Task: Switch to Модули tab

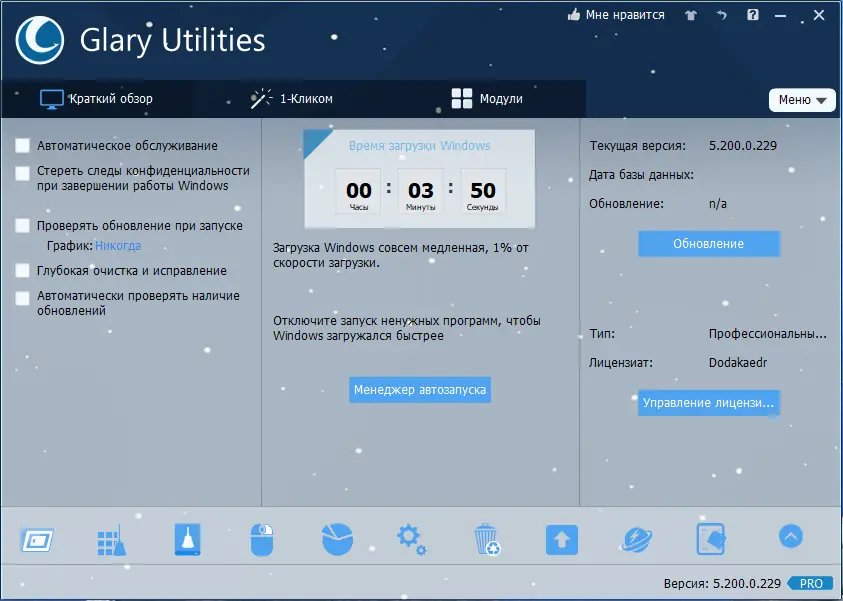Action: [x=487, y=99]
